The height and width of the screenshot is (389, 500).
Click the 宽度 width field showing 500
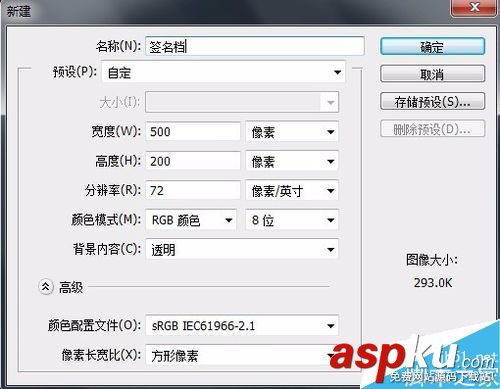193,131
